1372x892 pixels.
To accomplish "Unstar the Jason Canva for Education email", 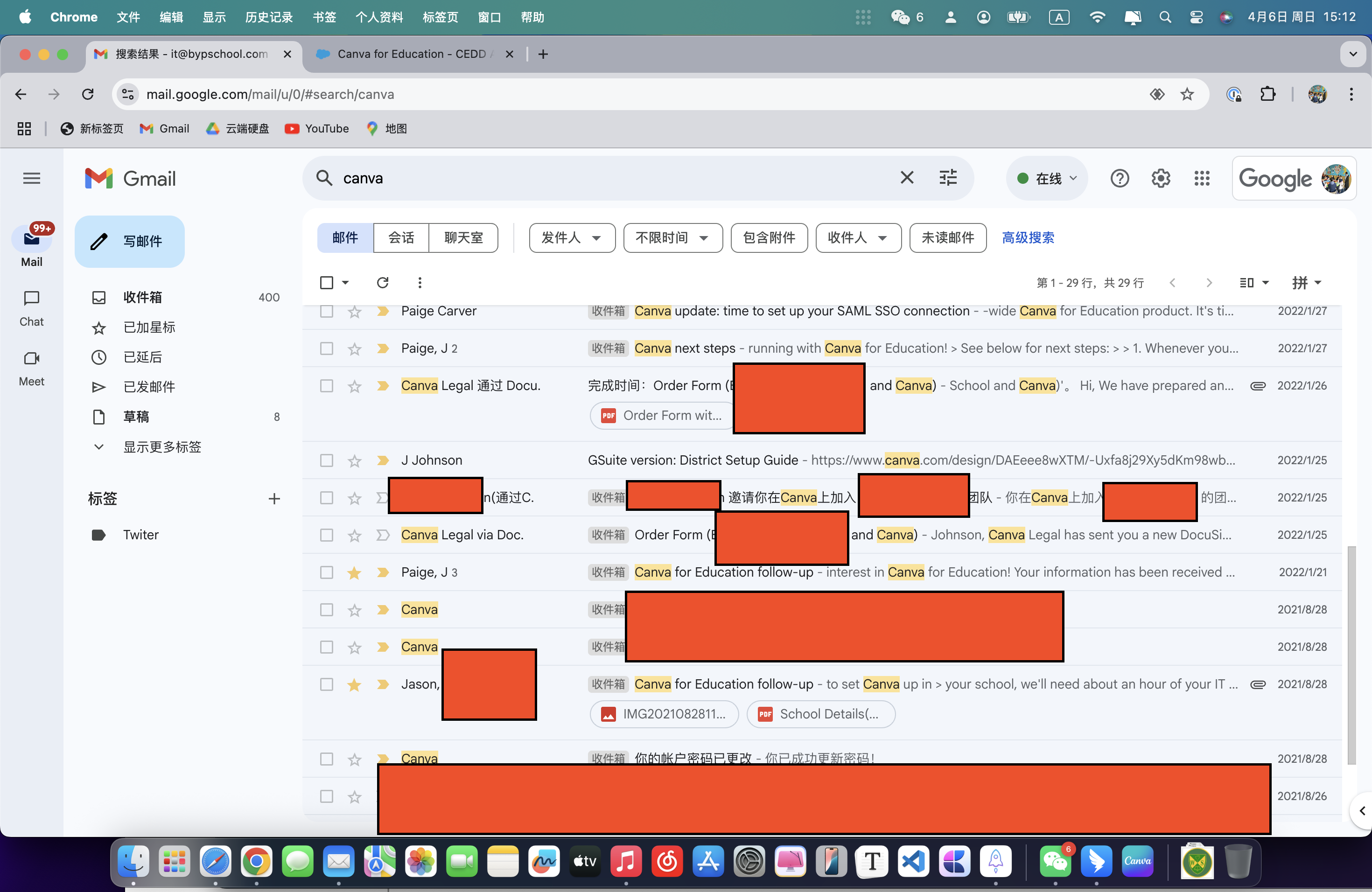I will point(355,684).
